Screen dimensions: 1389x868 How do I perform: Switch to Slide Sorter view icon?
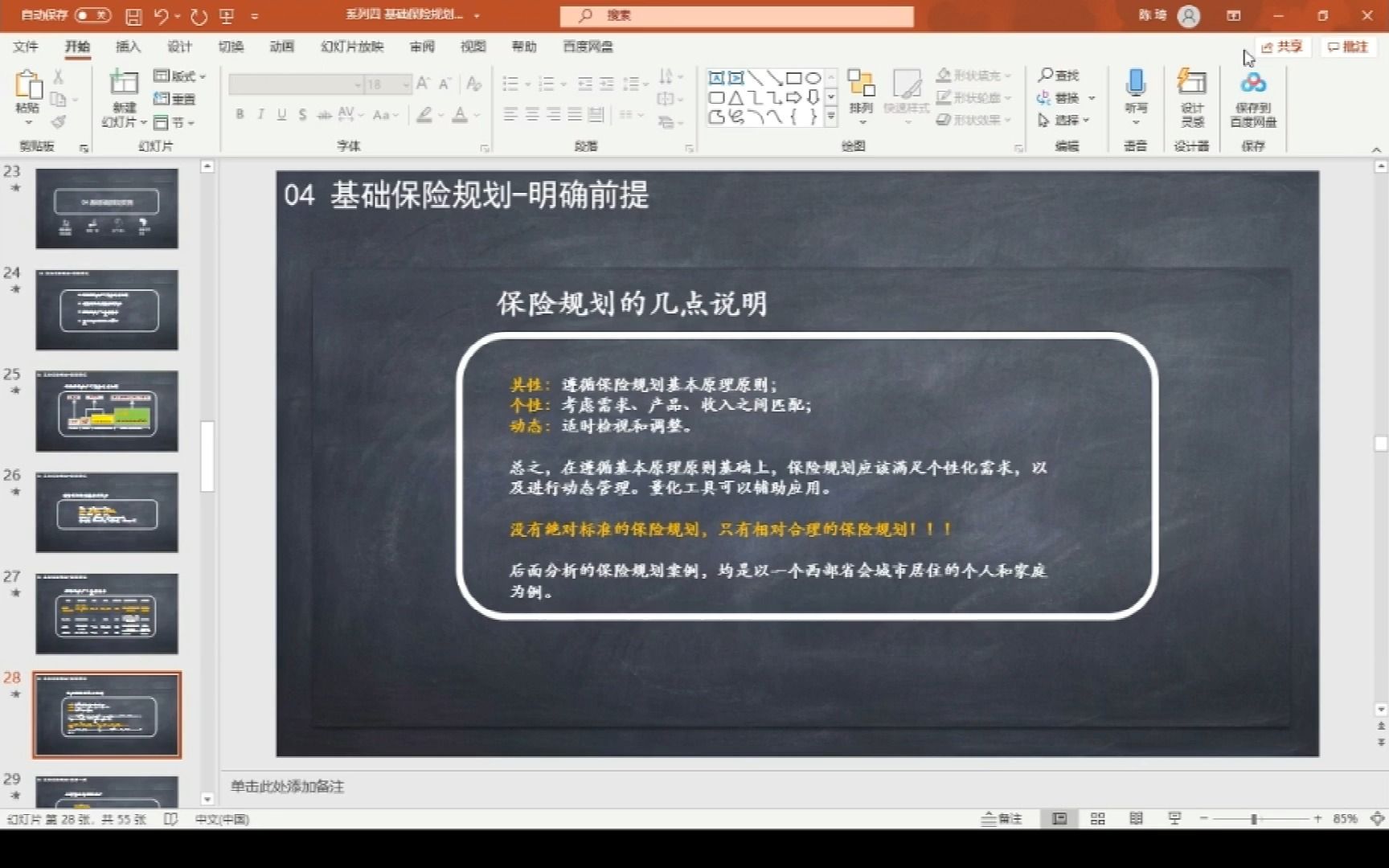point(1098,818)
